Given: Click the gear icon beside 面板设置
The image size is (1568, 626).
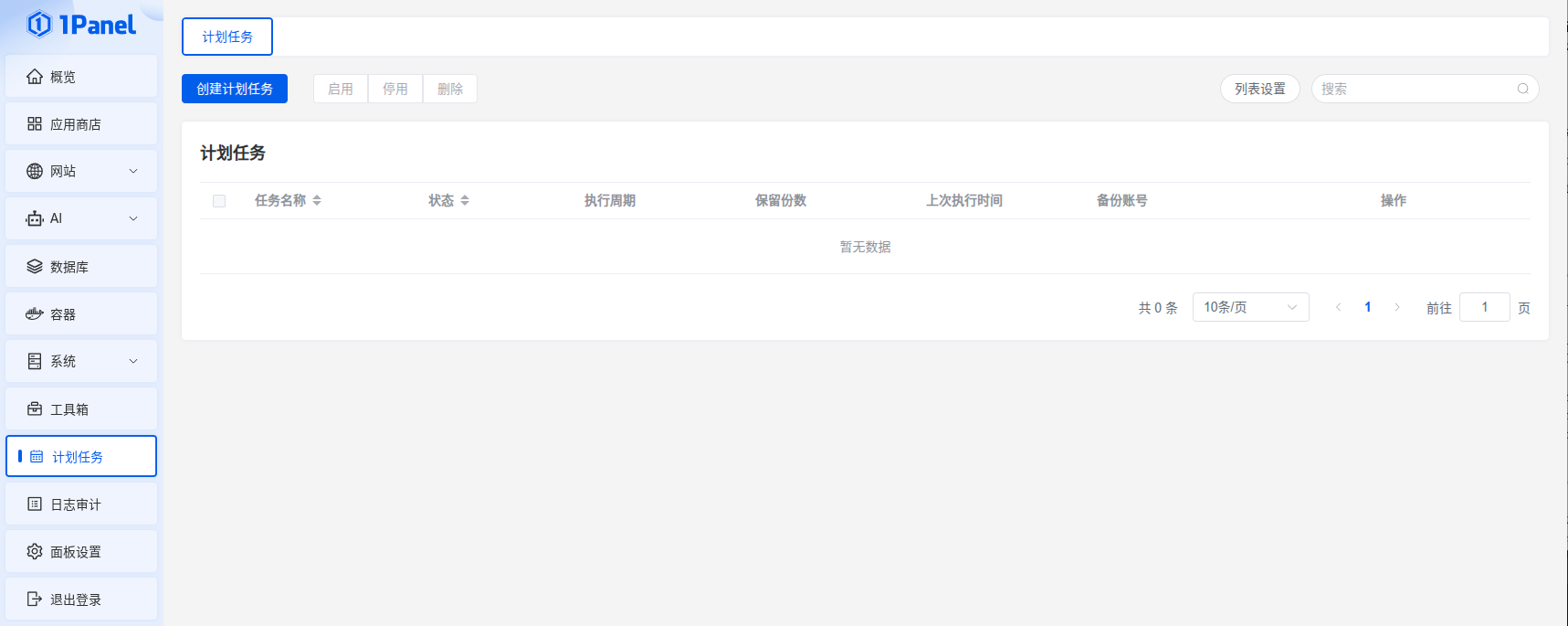Looking at the screenshot, I should tap(35, 551).
